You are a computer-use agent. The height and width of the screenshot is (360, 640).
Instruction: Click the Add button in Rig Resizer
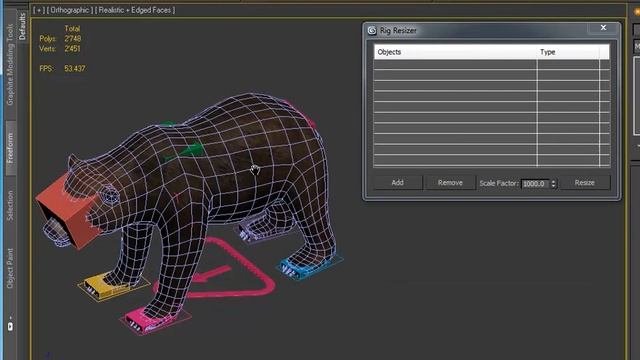click(398, 183)
